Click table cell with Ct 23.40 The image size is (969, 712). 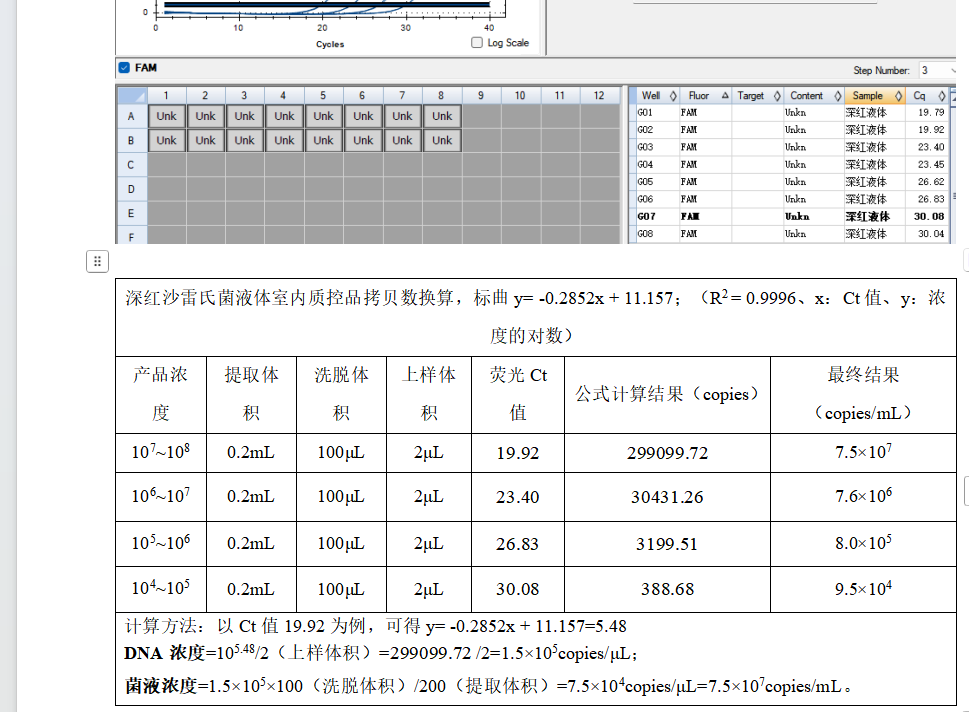tap(518, 497)
